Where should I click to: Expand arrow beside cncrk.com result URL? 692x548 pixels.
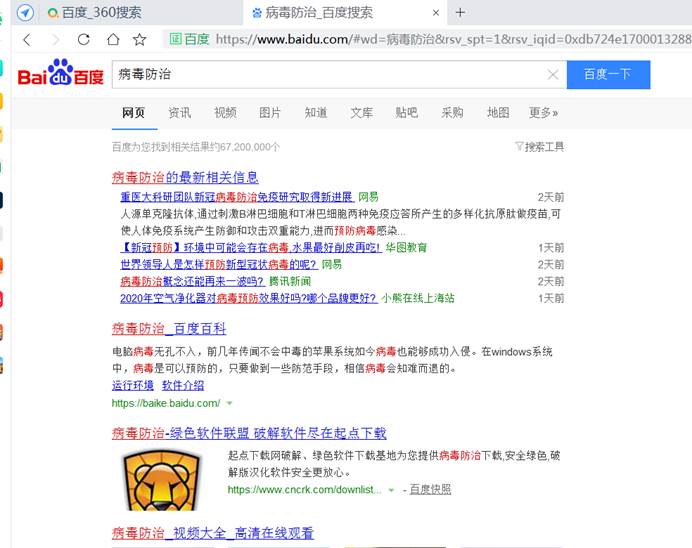pyautogui.click(x=391, y=490)
